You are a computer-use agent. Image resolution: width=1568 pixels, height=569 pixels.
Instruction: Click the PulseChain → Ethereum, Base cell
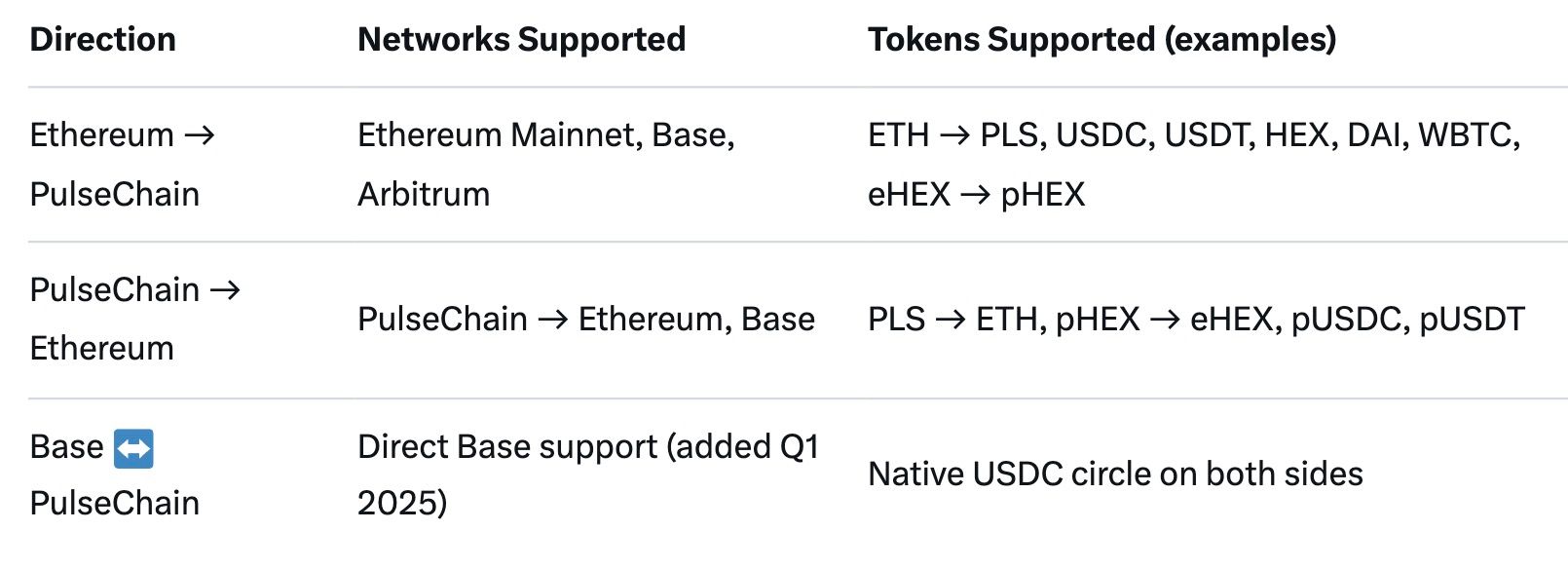pyautogui.click(x=585, y=320)
